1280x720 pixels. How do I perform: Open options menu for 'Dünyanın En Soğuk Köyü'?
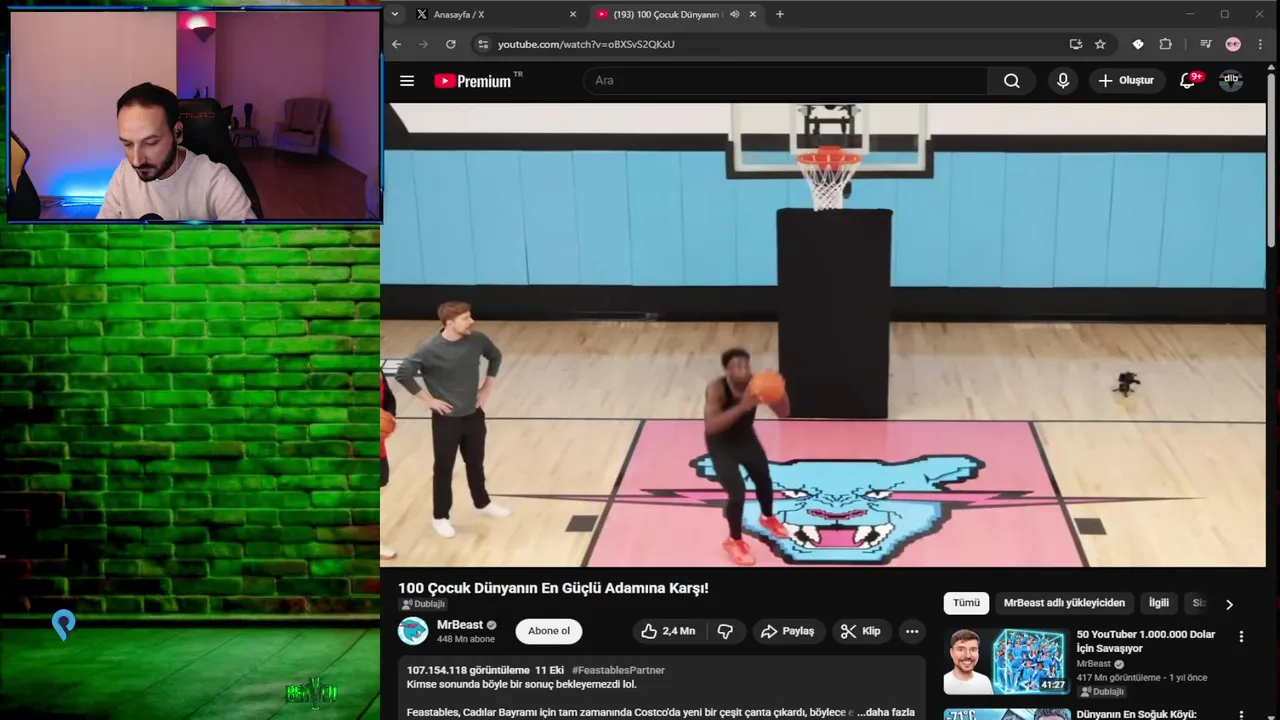[1242, 716]
